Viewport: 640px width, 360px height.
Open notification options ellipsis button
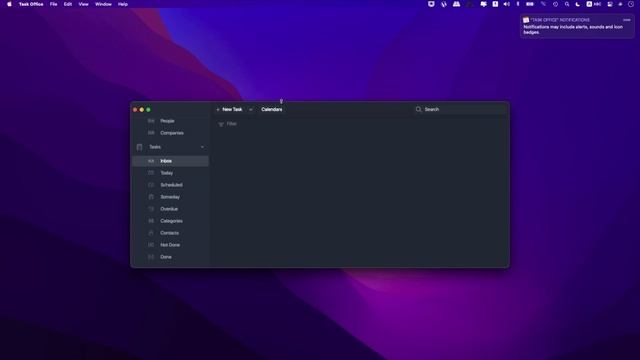627,20
